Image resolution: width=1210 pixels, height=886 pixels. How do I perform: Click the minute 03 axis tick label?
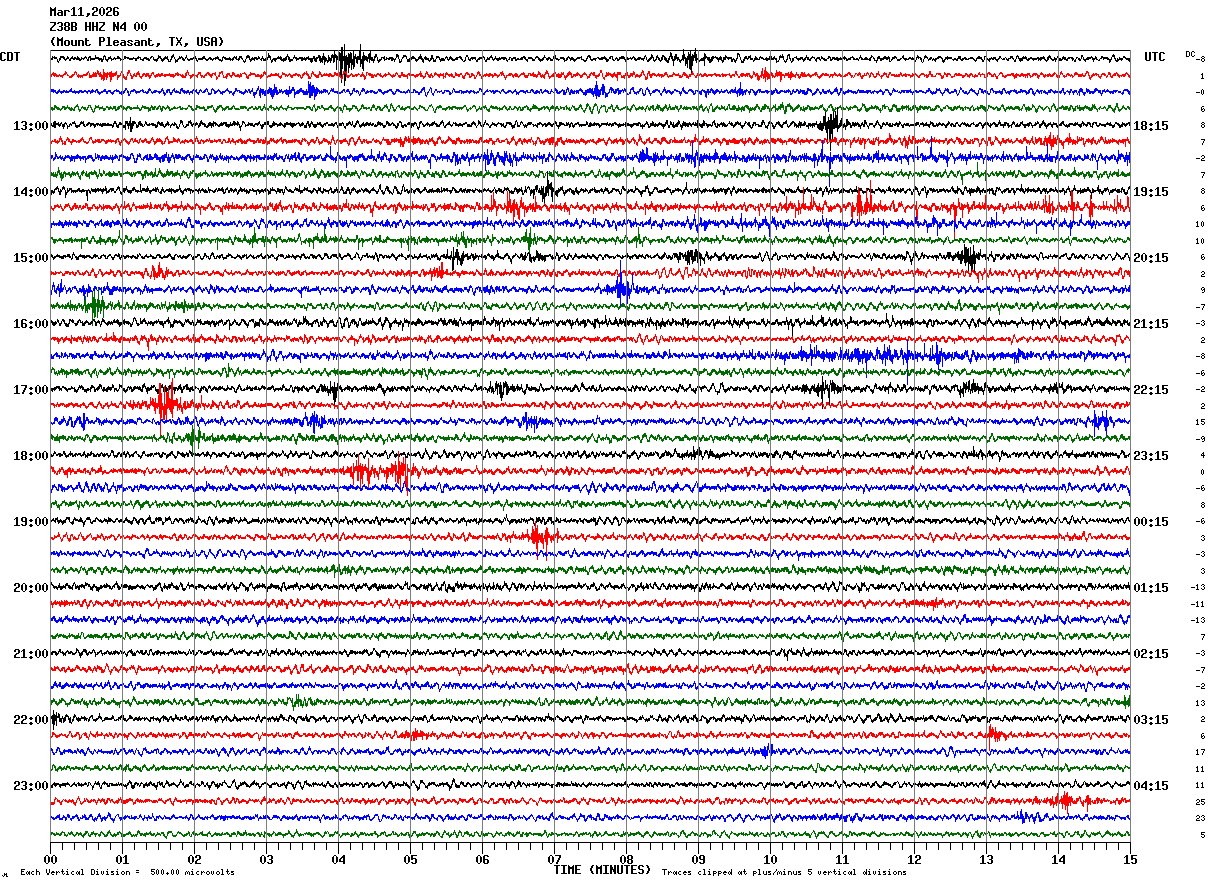pyautogui.click(x=266, y=859)
